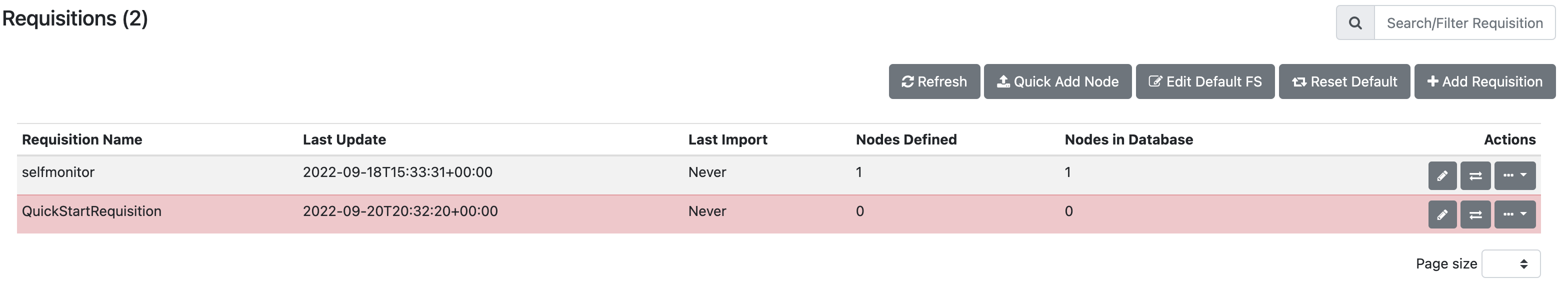This screenshot has width=1568, height=290.
Task: Open Edit Default FS
Action: (x=1204, y=81)
